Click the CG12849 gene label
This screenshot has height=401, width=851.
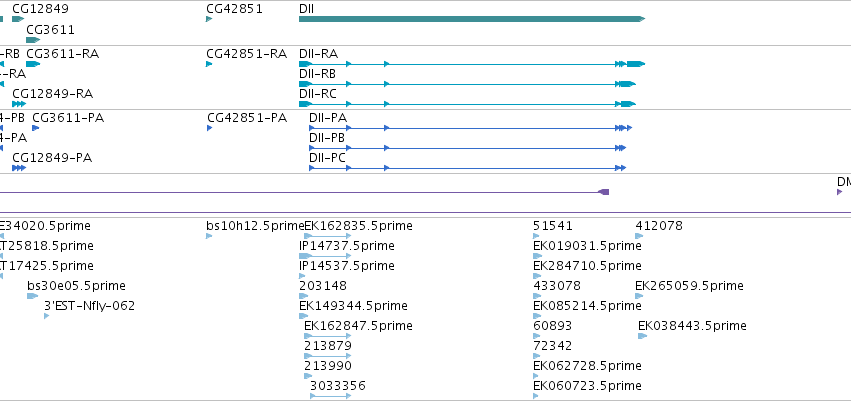tap(40, 9)
